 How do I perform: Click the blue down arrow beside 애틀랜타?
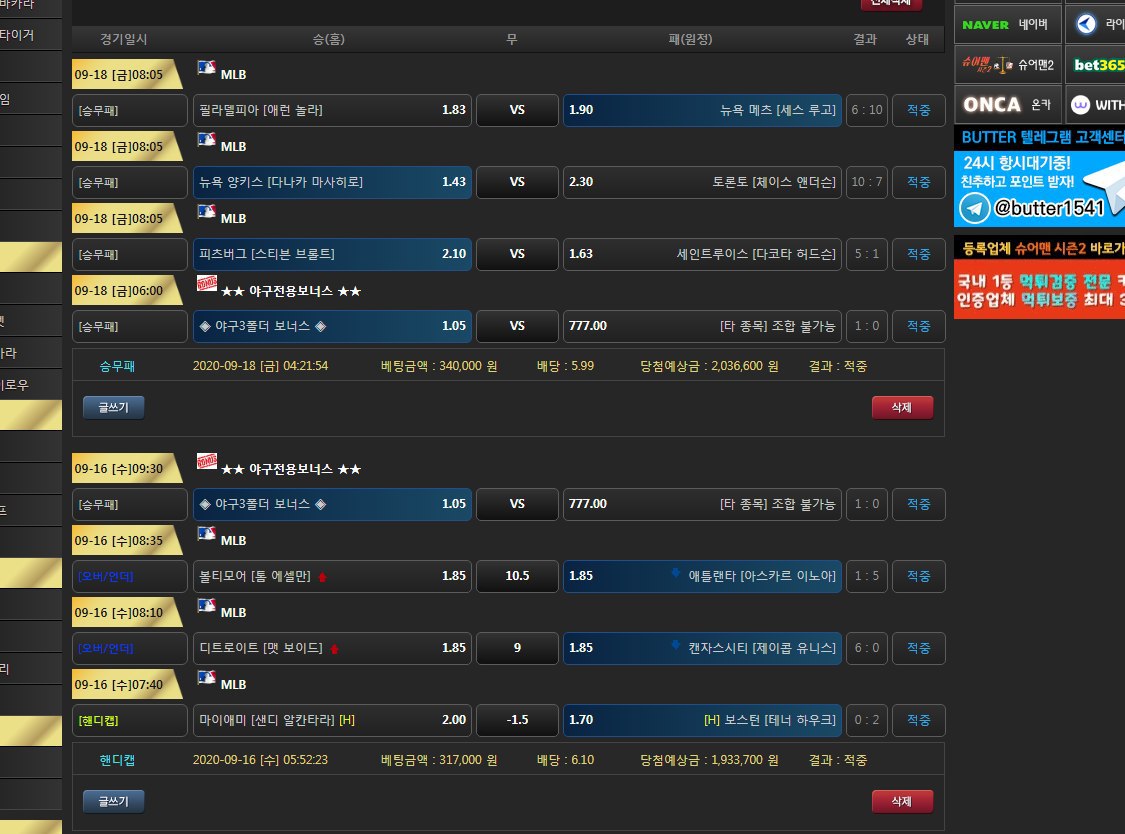pos(677,574)
